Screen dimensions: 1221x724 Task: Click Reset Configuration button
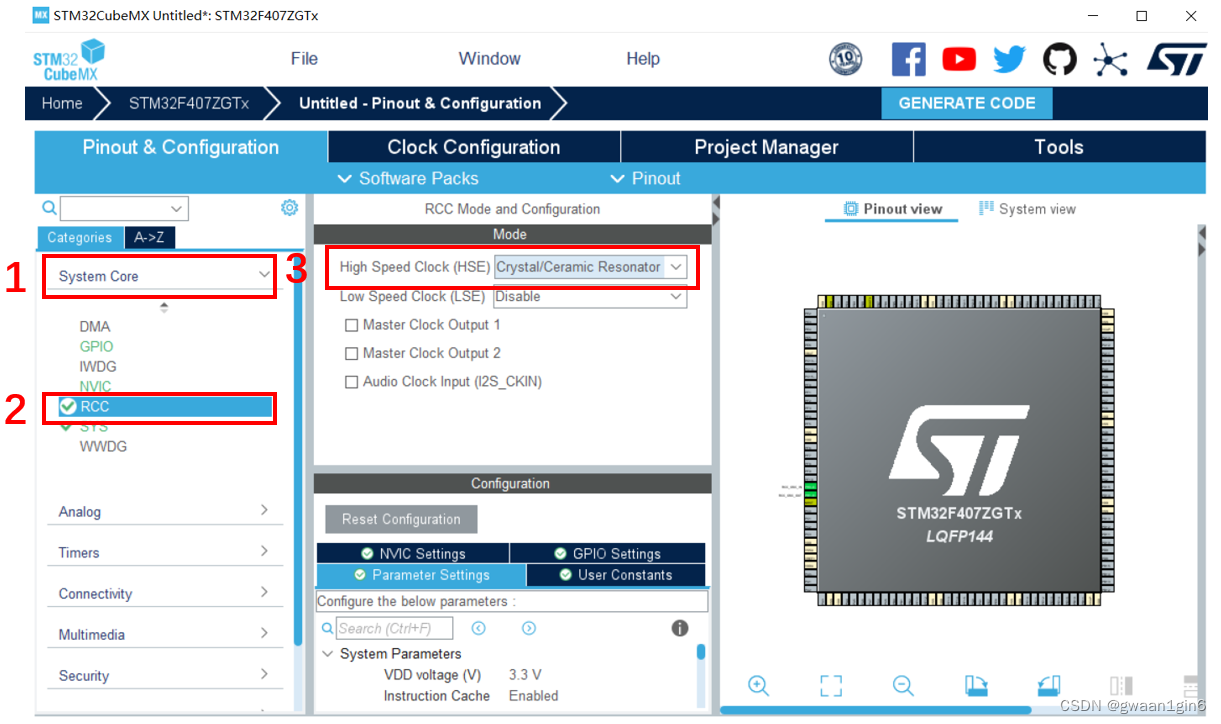click(401, 519)
